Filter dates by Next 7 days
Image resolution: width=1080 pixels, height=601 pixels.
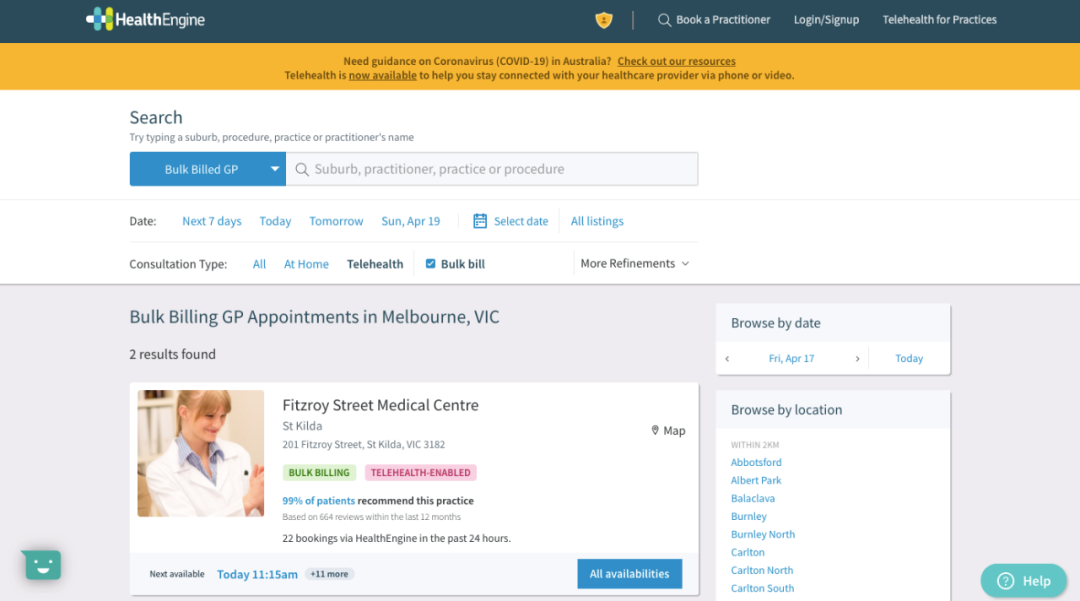coord(211,221)
